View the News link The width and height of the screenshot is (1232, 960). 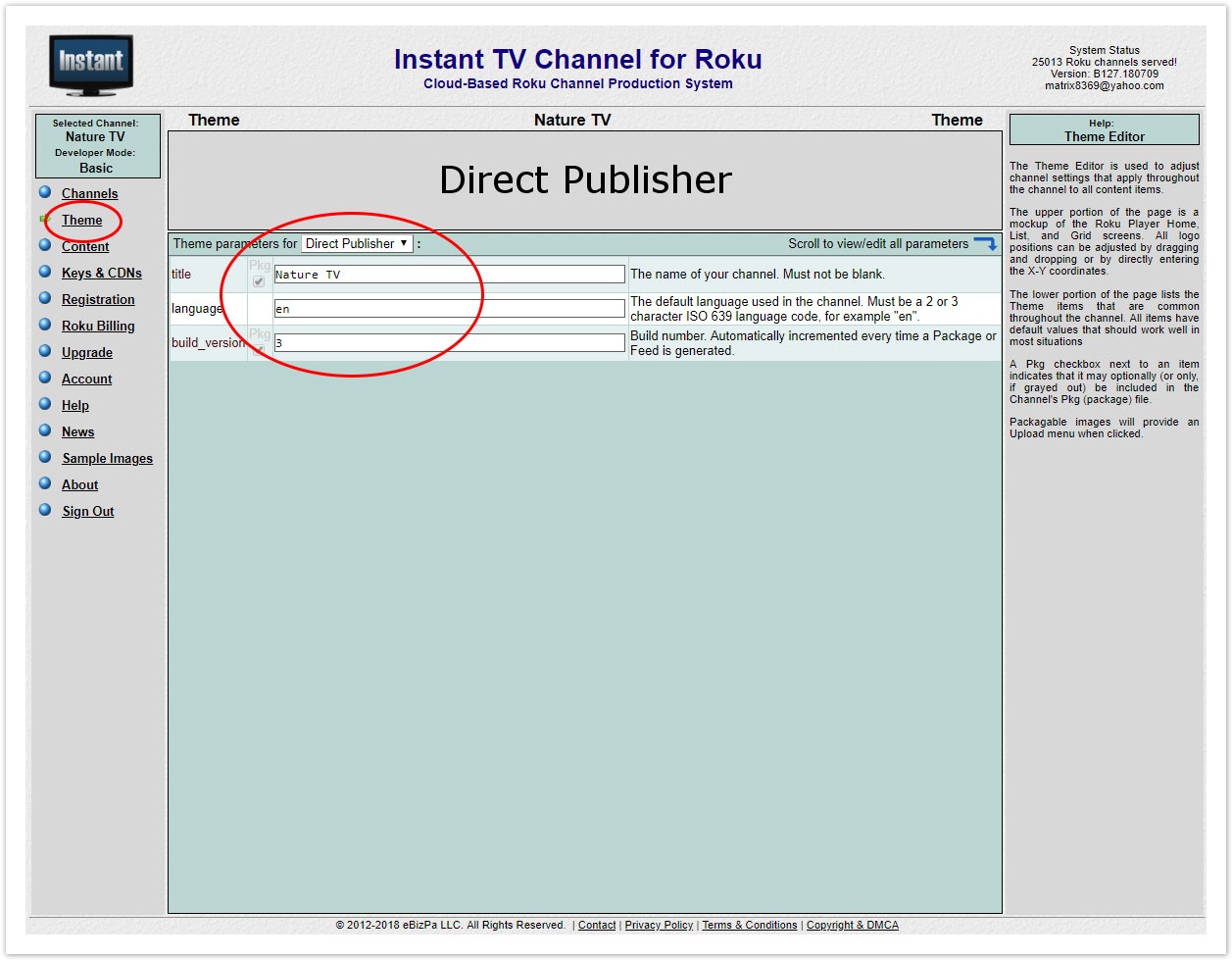coord(78,431)
